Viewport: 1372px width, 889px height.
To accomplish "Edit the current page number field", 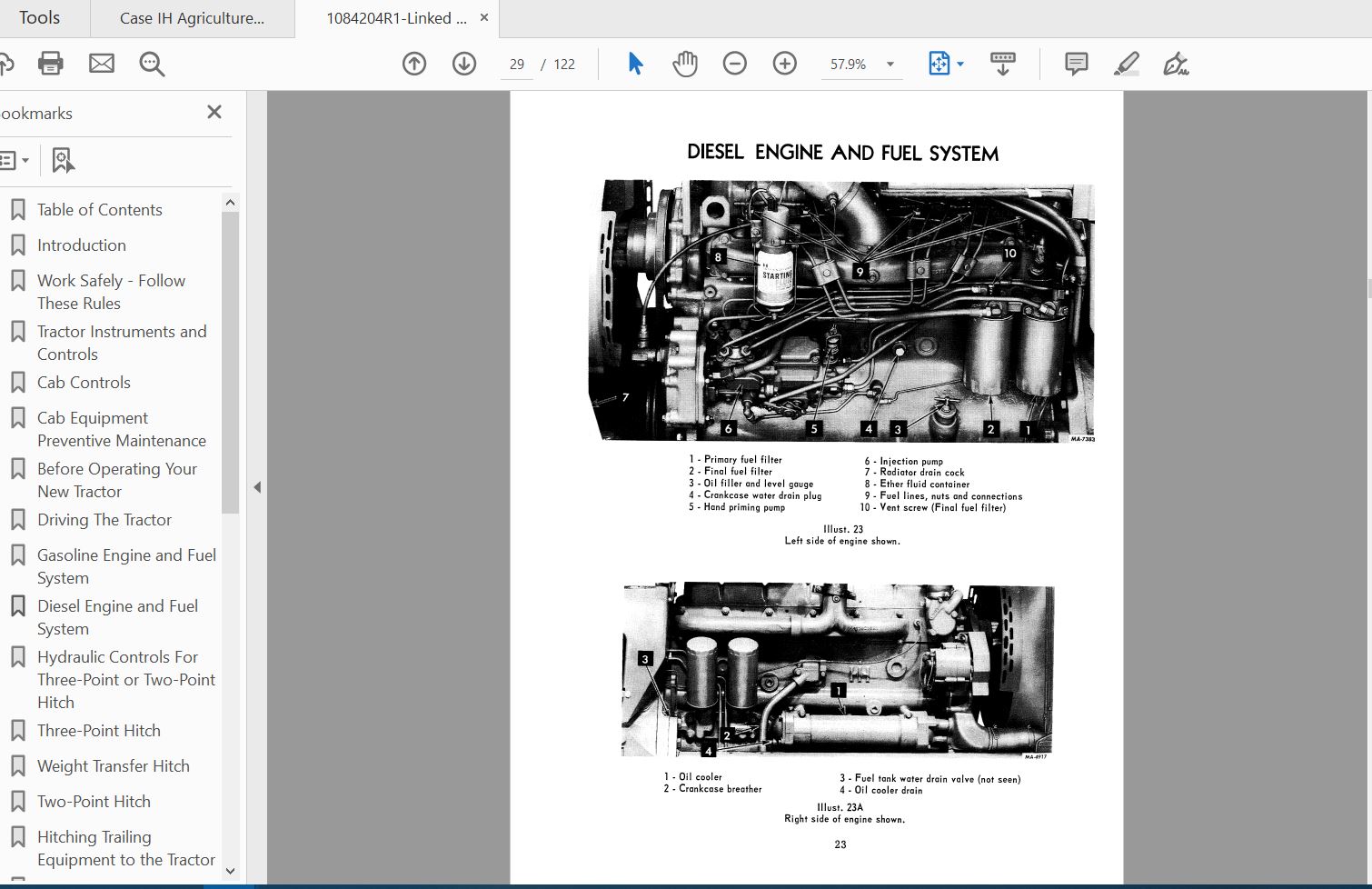I will pyautogui.click(x=516, y=64).
